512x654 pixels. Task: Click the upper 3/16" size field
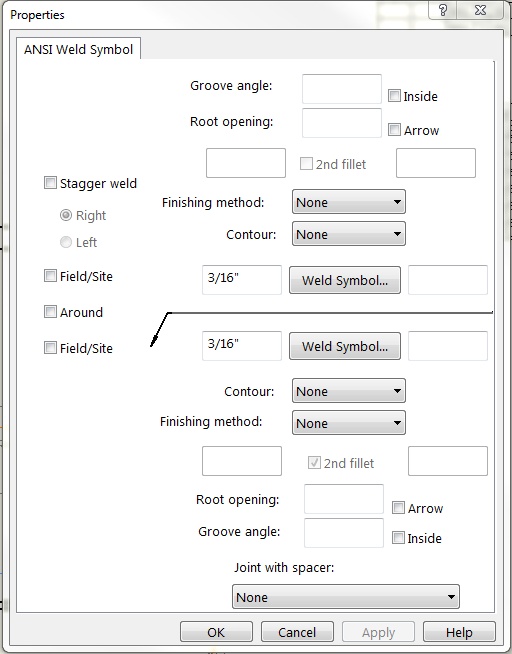tap(242, 280)
